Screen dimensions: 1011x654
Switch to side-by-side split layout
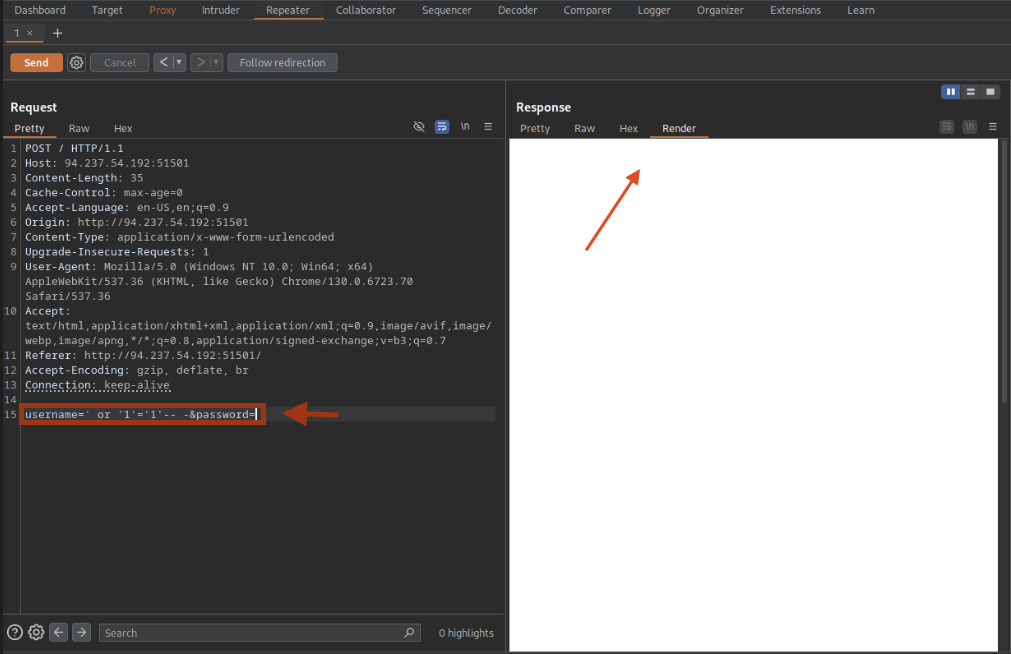click(x=950, y=92)
